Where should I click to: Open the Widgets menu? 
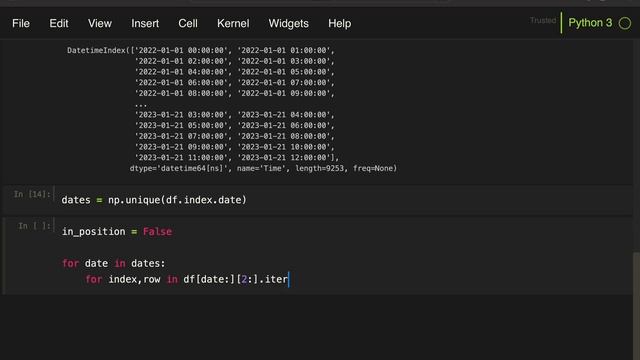(x=289, y=24)
